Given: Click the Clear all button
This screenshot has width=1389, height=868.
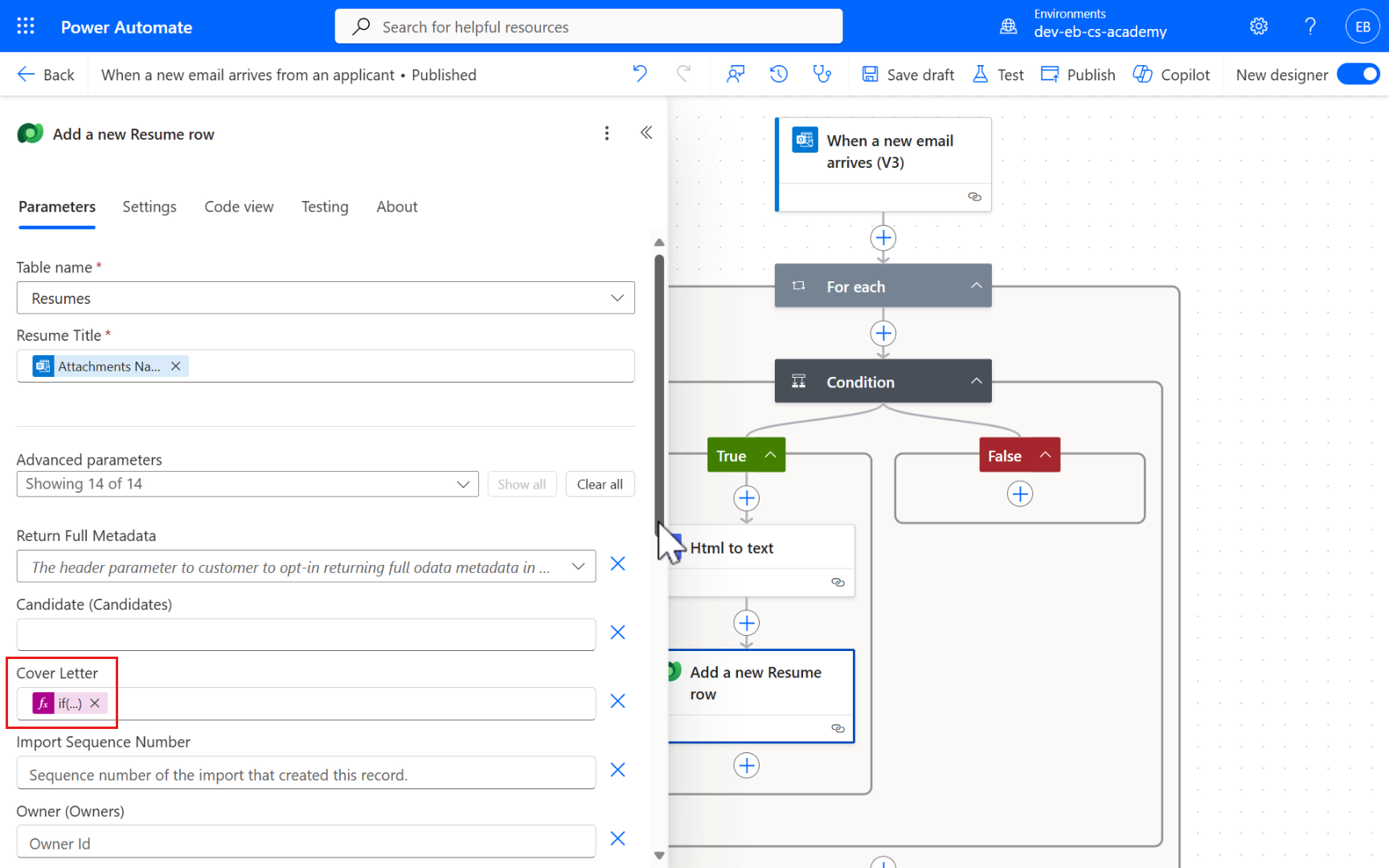Looking at the screenshot, I should tap(600, 484).
